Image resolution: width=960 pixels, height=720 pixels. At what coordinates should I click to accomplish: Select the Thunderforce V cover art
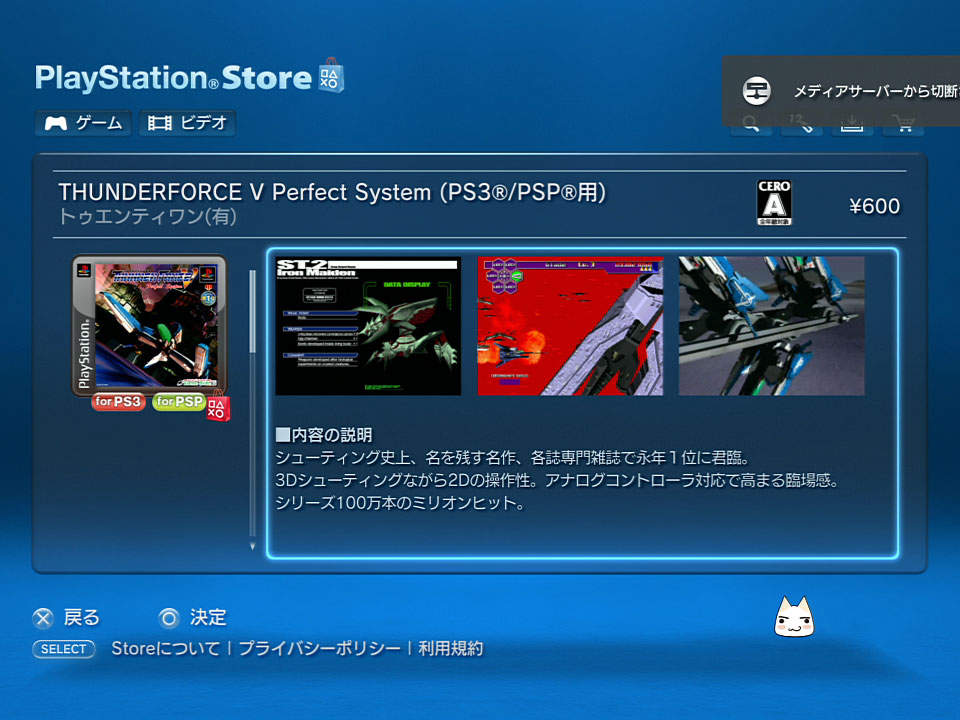[150, 326]
